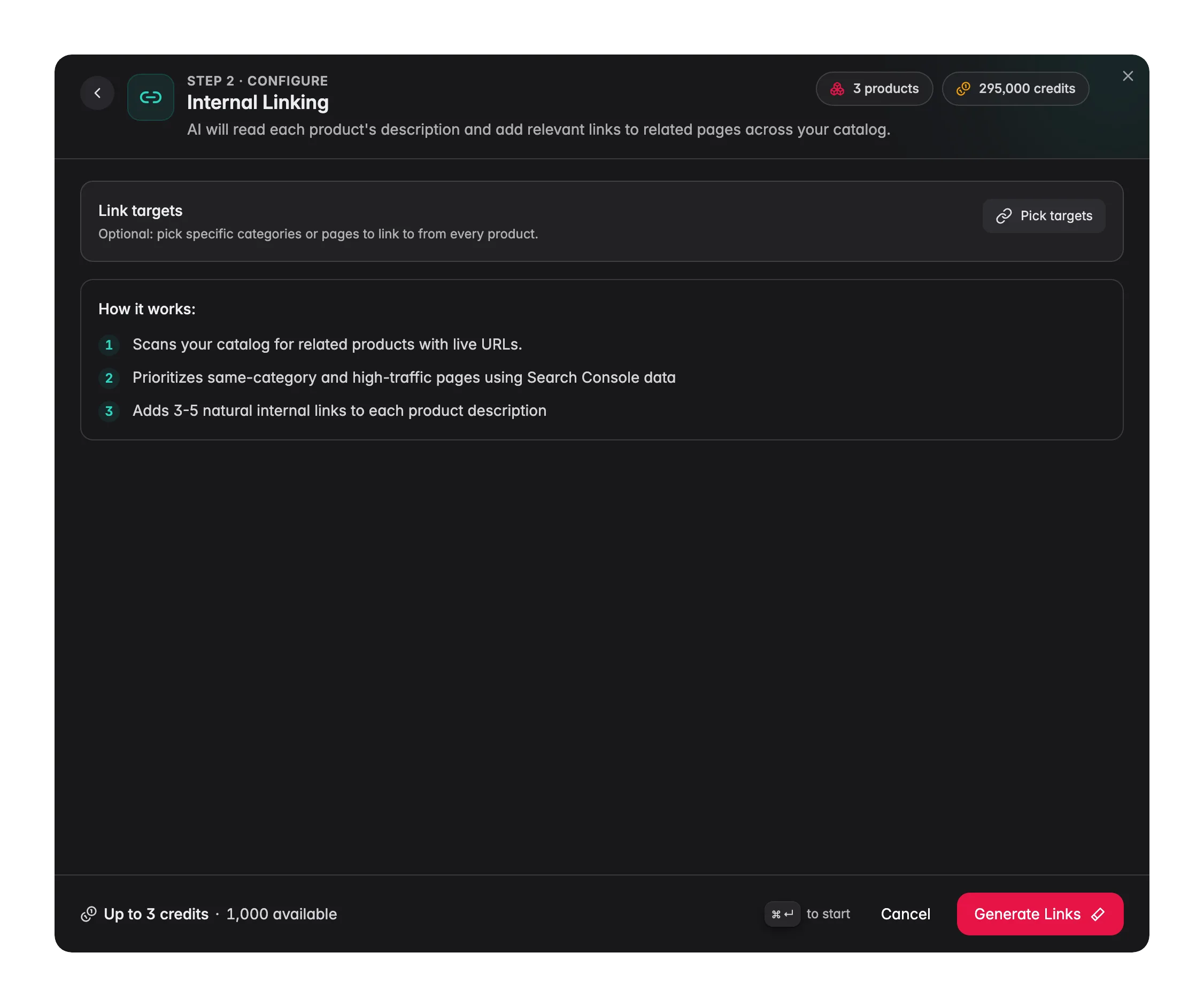The image size is (1204, 1007).
Task: Click the "How it works:" heading
Action: pos(147,309)
